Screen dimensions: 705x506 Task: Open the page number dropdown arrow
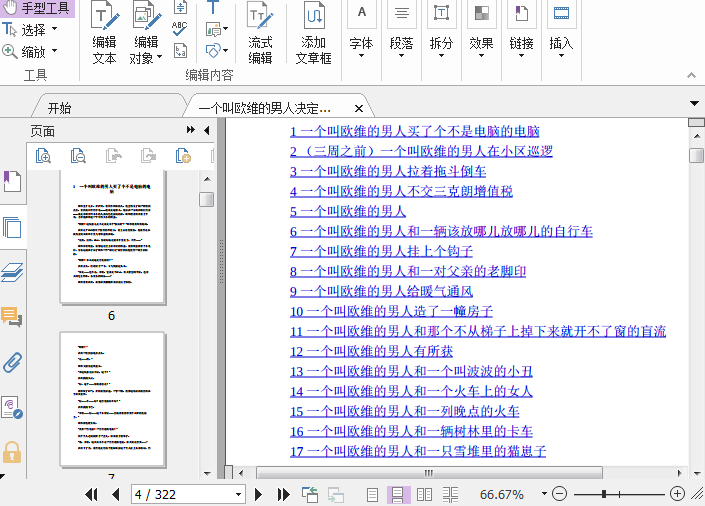[238, 495]
